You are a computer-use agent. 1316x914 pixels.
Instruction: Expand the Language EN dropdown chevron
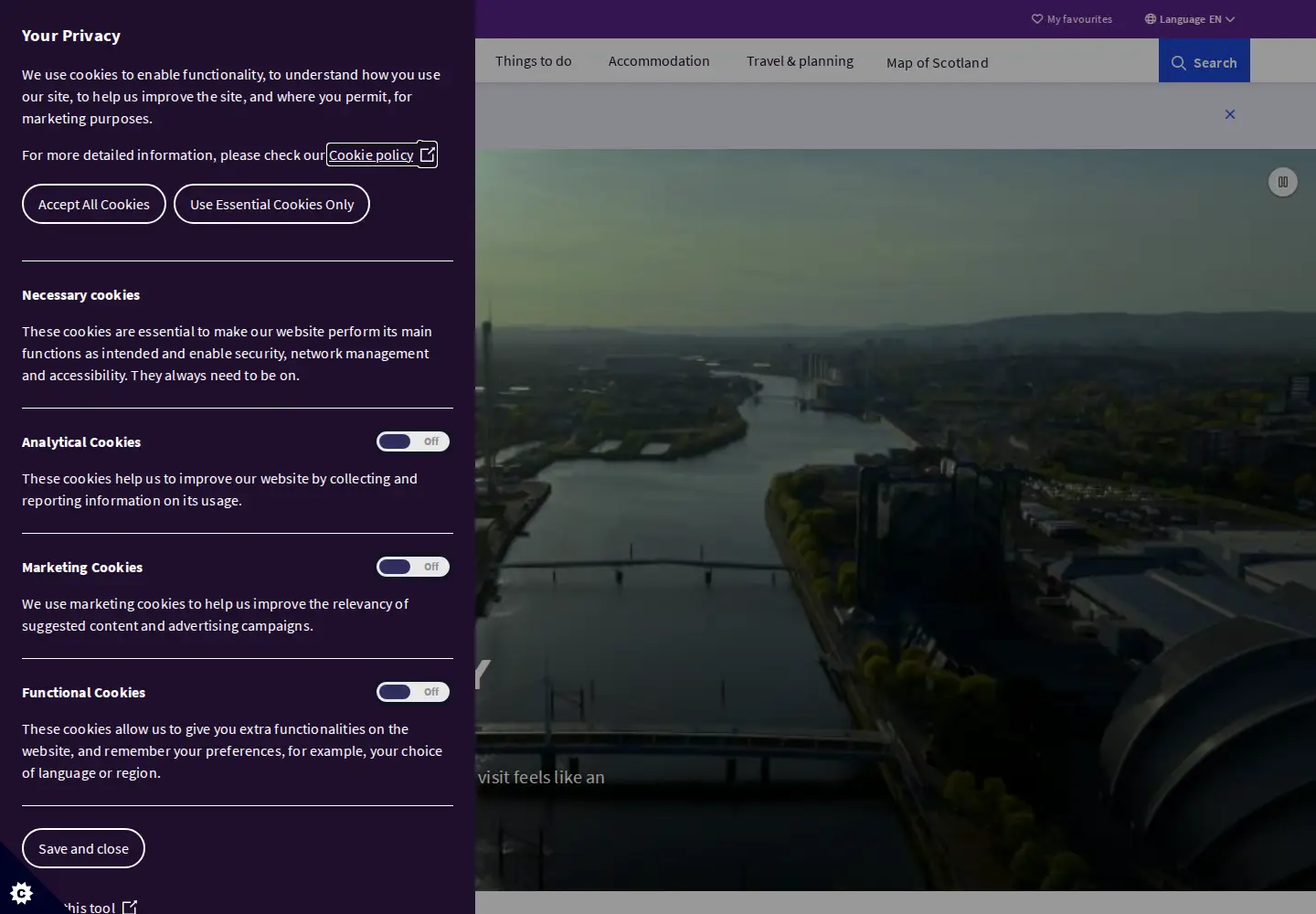tap(1230, 19)
